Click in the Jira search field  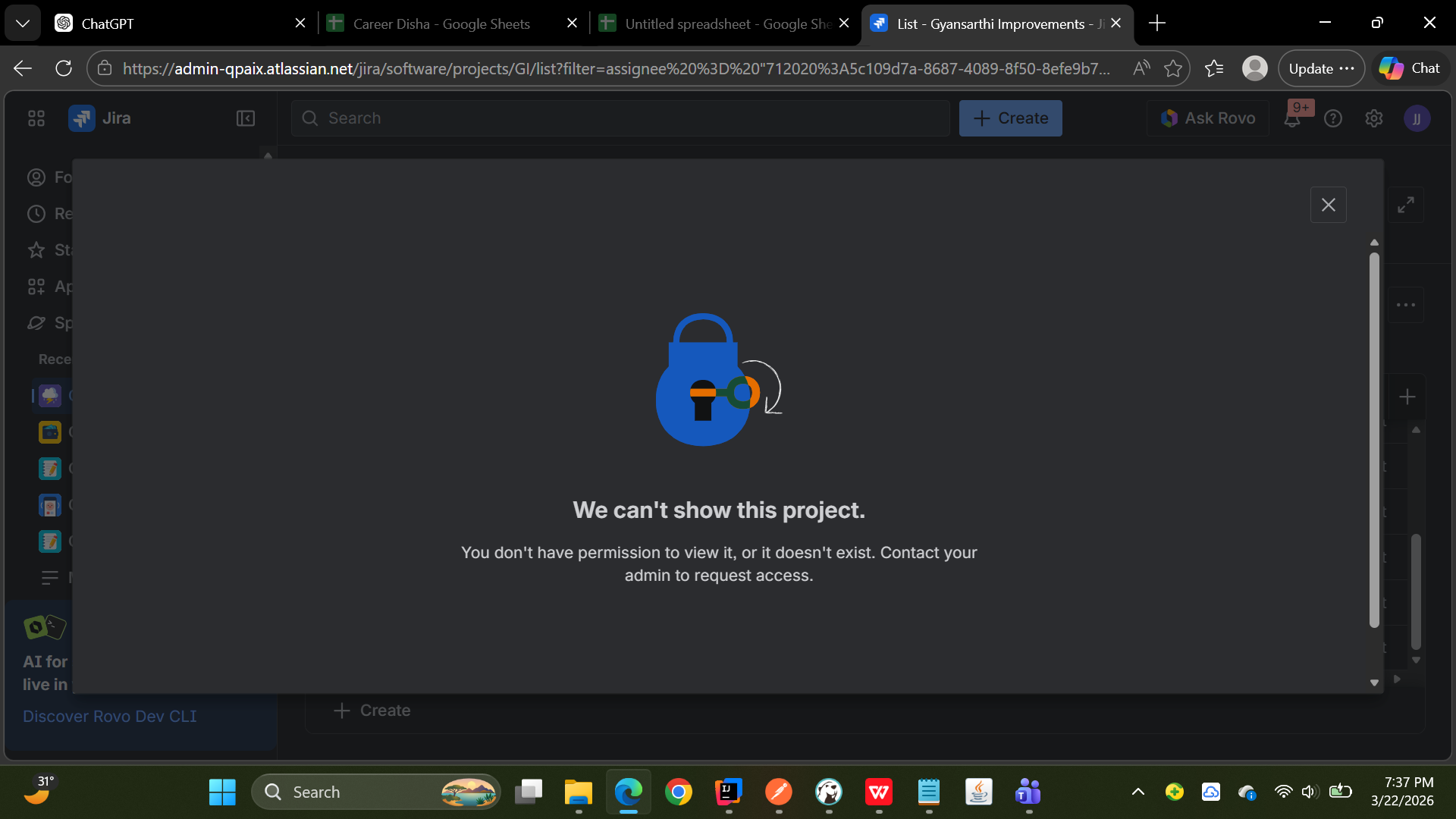[x=620, y=118]
